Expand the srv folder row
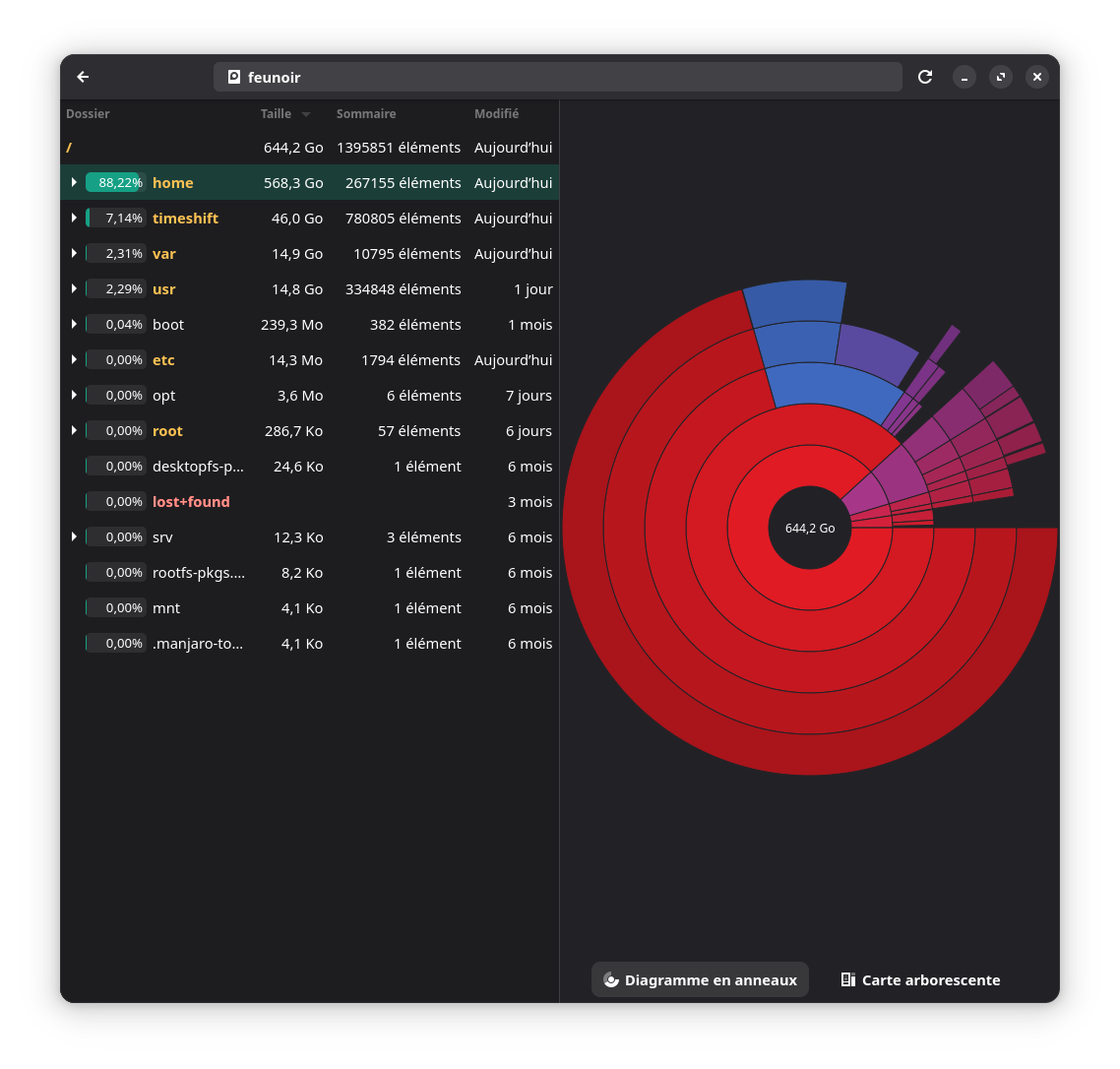 (74, 536)
